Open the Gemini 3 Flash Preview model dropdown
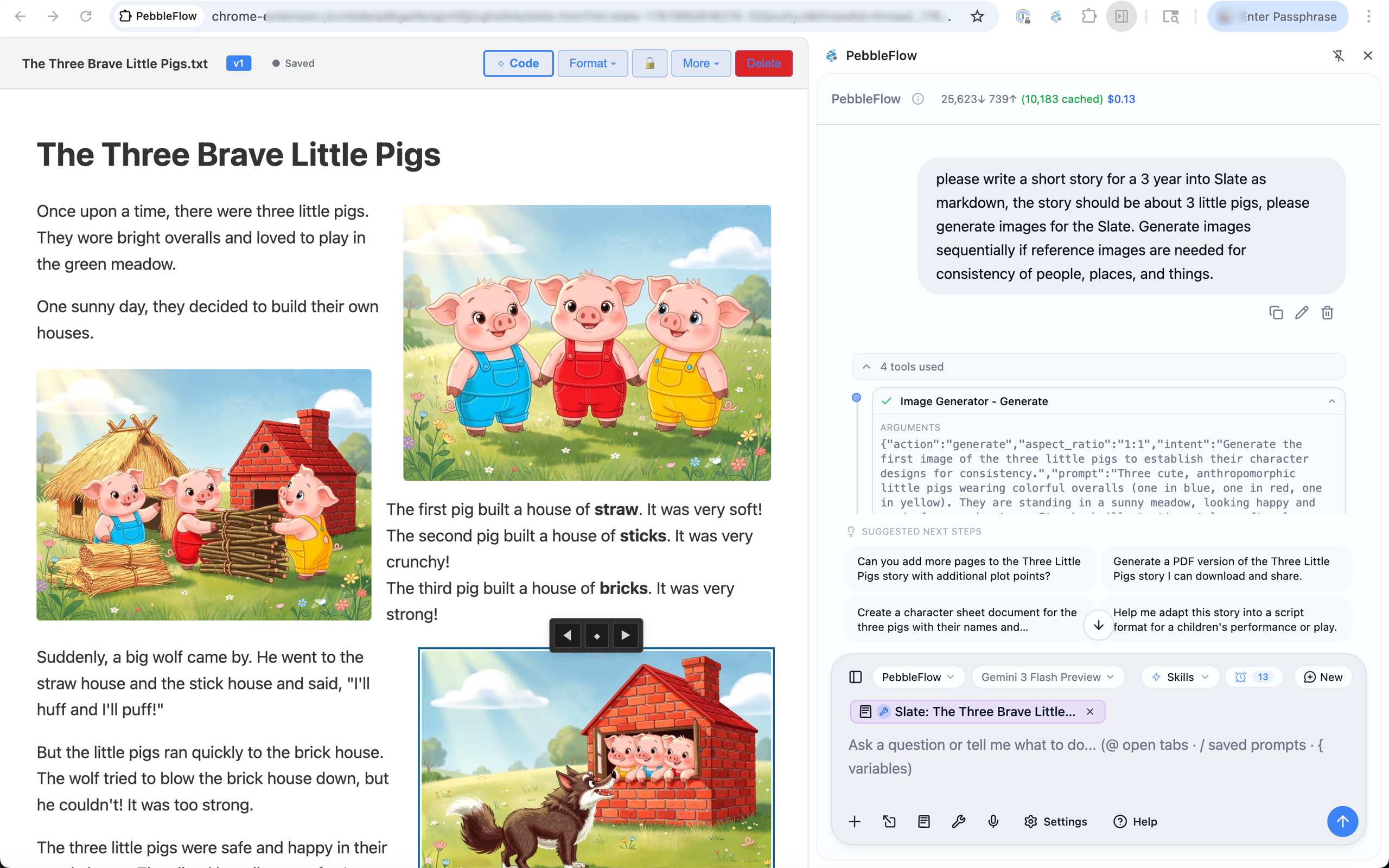 1048,677
